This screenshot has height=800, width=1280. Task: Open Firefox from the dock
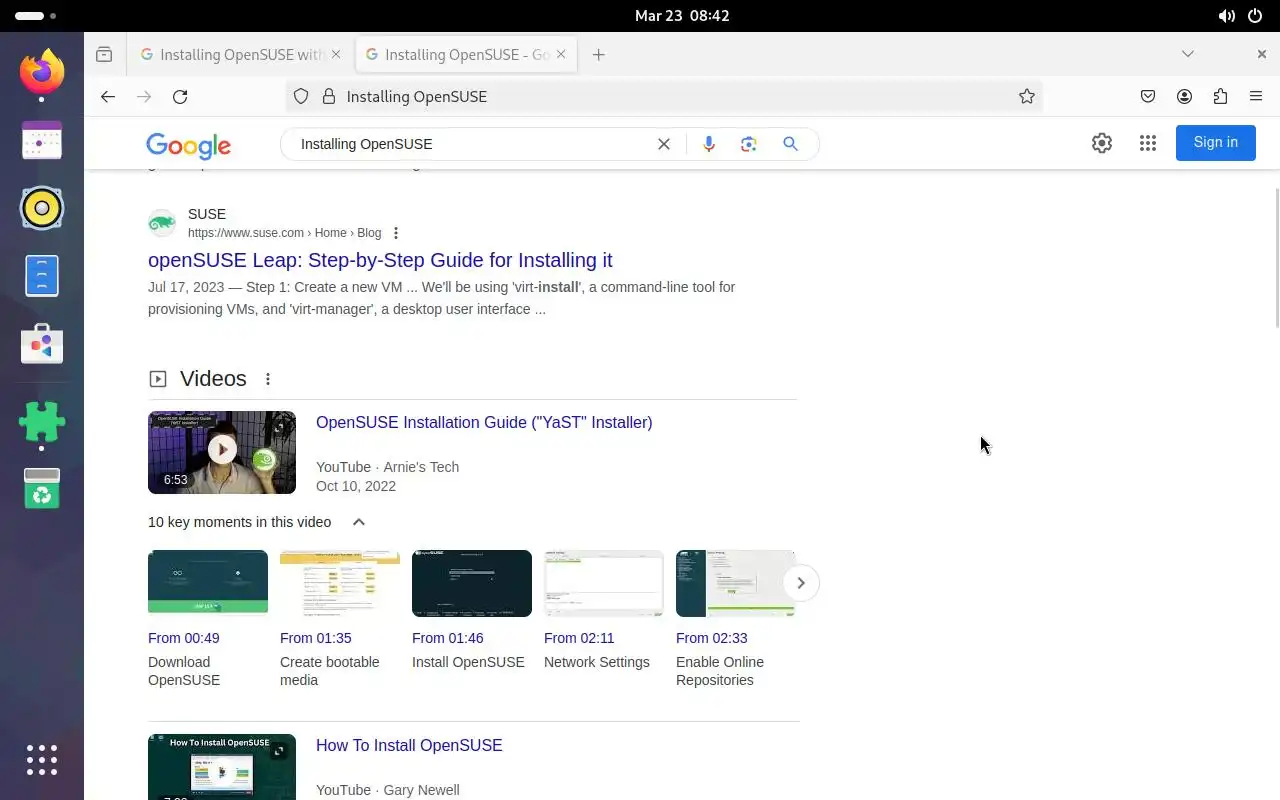tap(42, 72)
